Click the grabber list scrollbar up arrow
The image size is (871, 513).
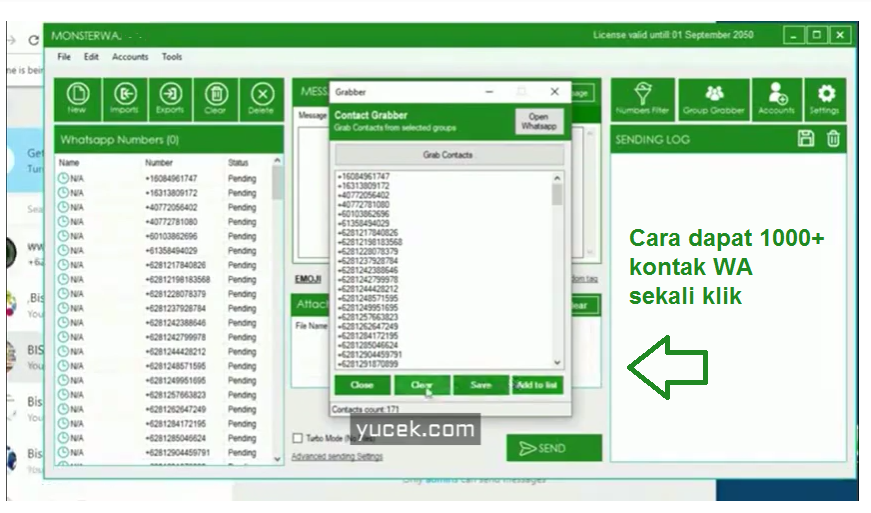click(557, 178)
